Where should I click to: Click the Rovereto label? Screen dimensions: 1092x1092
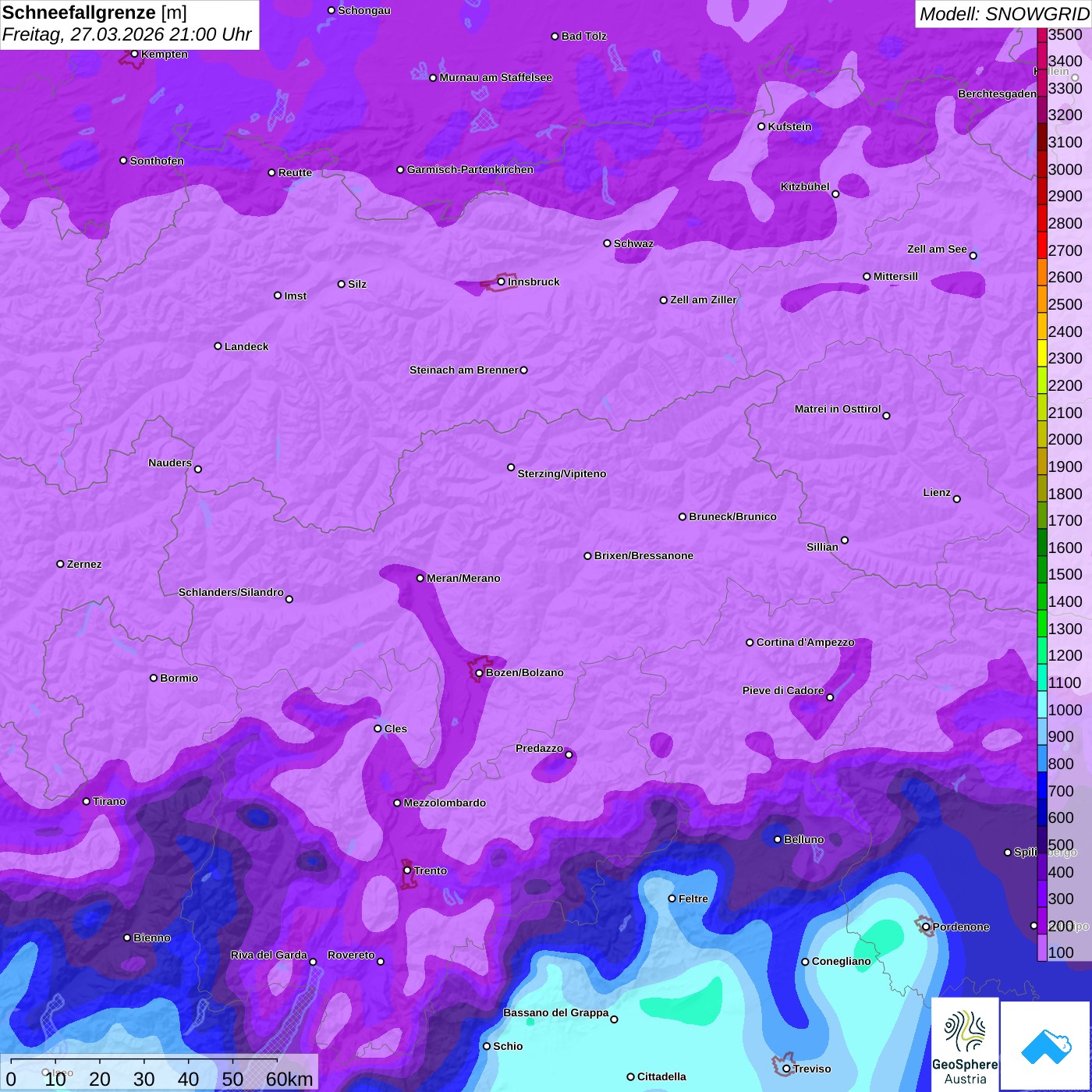[351, 955]
